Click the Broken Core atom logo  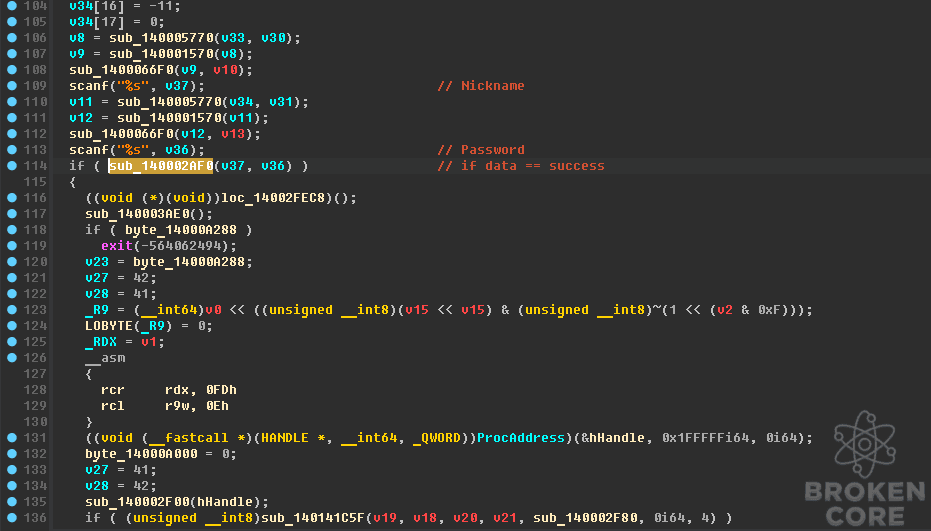(x=864, y=444)
